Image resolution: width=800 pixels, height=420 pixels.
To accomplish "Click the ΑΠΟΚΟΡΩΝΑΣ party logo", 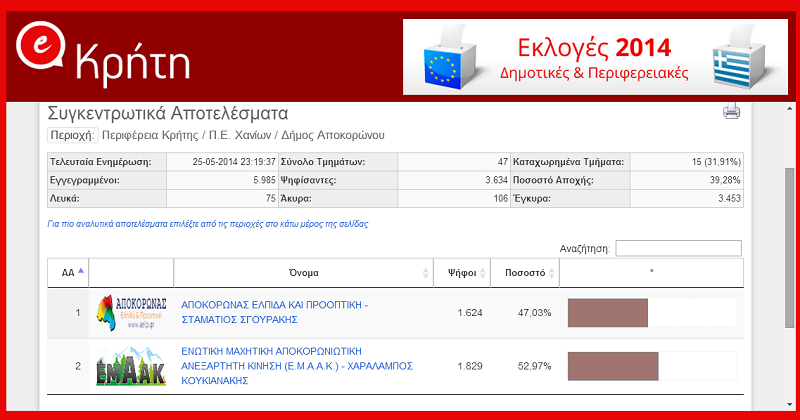I will point(131,312).
